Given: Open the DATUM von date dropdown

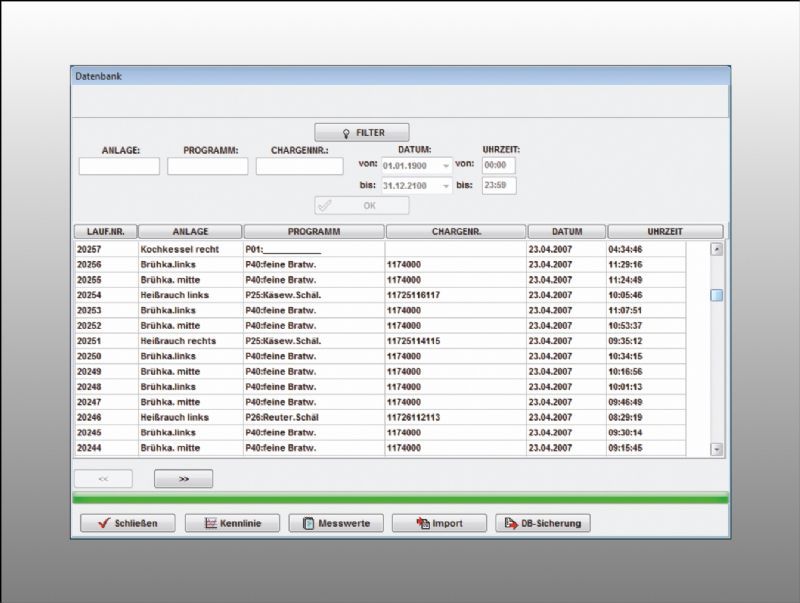Looking at the screenshot, I should (x=445, y=166).
